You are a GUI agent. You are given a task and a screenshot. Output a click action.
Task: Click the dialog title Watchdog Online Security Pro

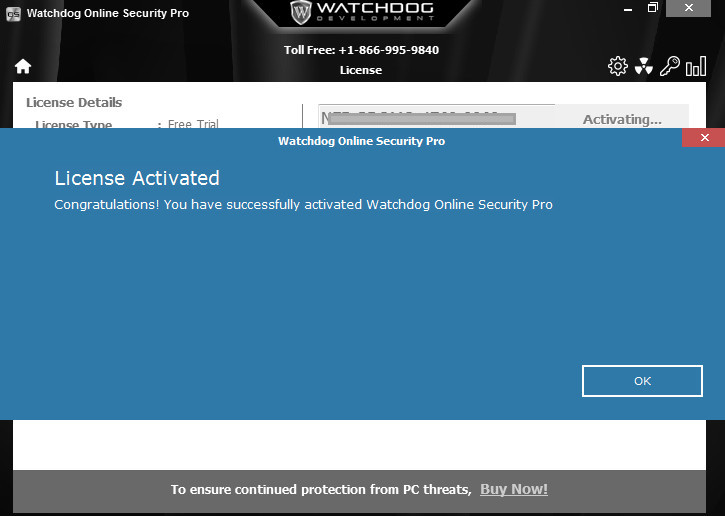[362, 141]
